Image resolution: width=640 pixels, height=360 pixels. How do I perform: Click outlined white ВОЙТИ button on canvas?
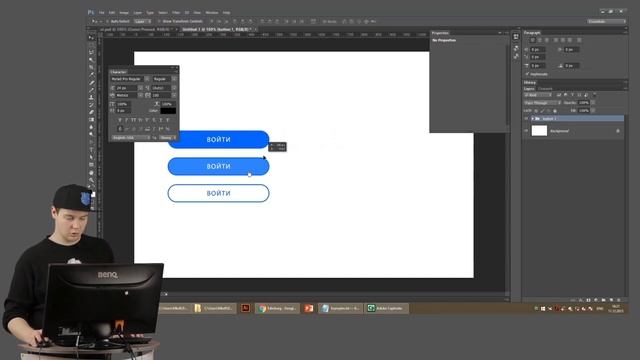click(x=219, y=193)
